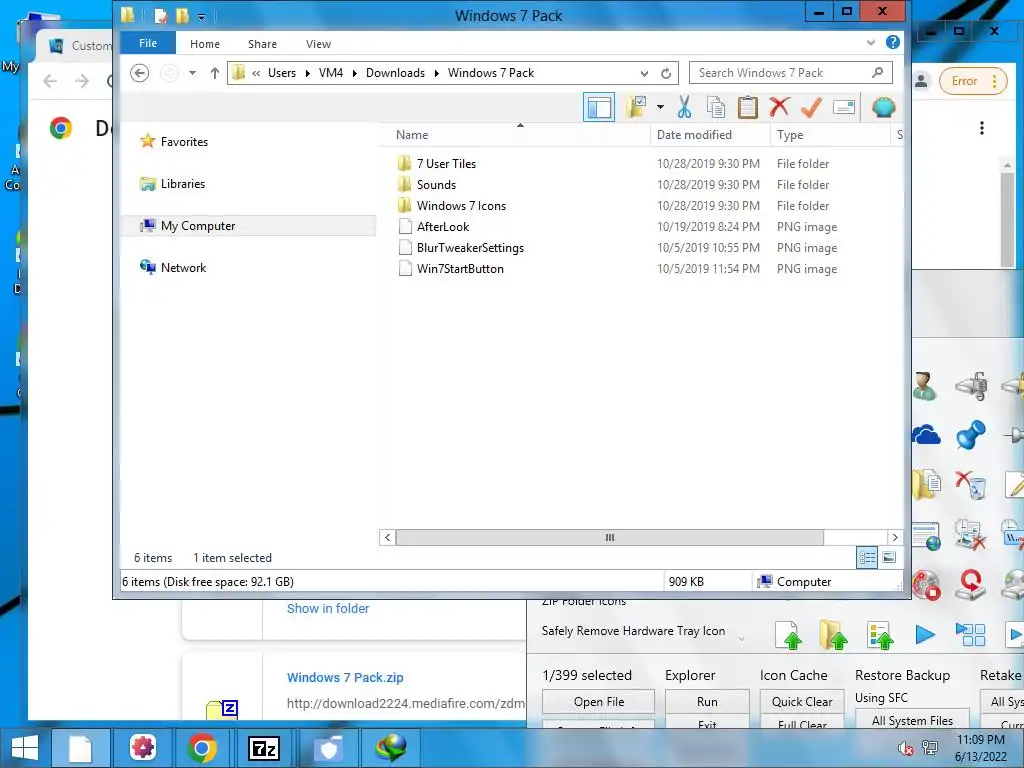
Task: Switch to Large icons view button in status bar
Action: click(889, 558)
